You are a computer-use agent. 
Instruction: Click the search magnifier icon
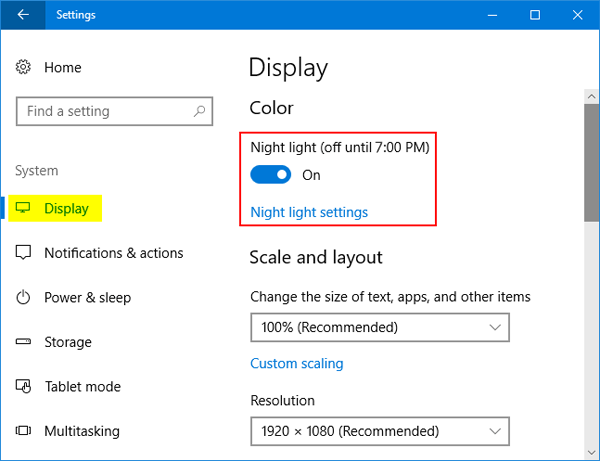point(200,111)
